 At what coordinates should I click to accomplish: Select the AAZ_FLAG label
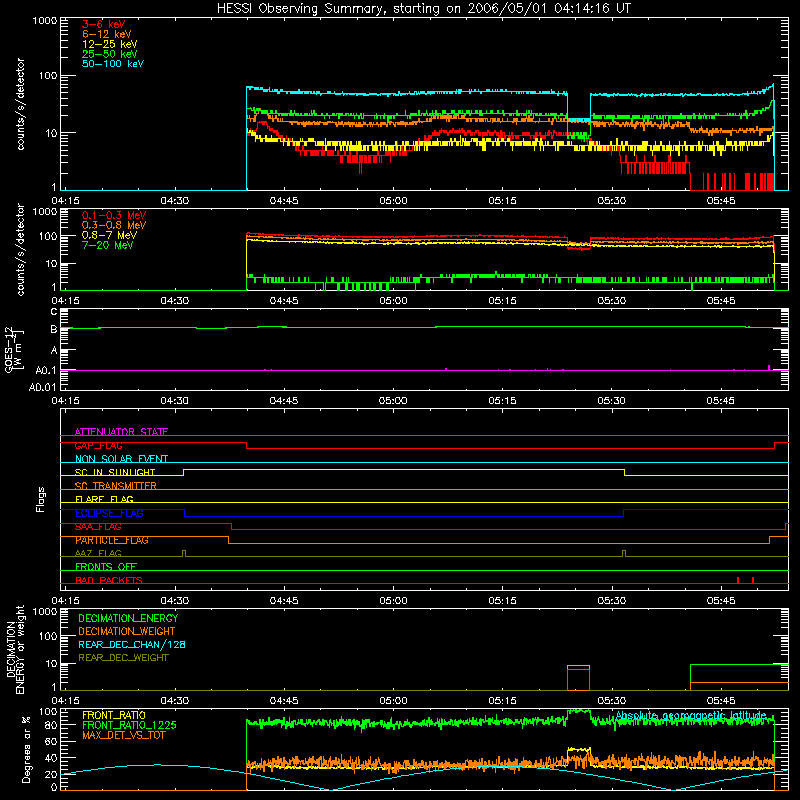click(98, 553)
